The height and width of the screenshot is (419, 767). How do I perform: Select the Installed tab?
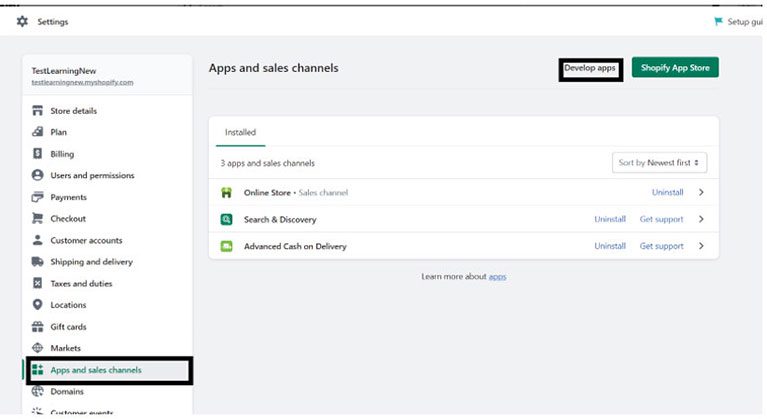[x=240, y=132]
